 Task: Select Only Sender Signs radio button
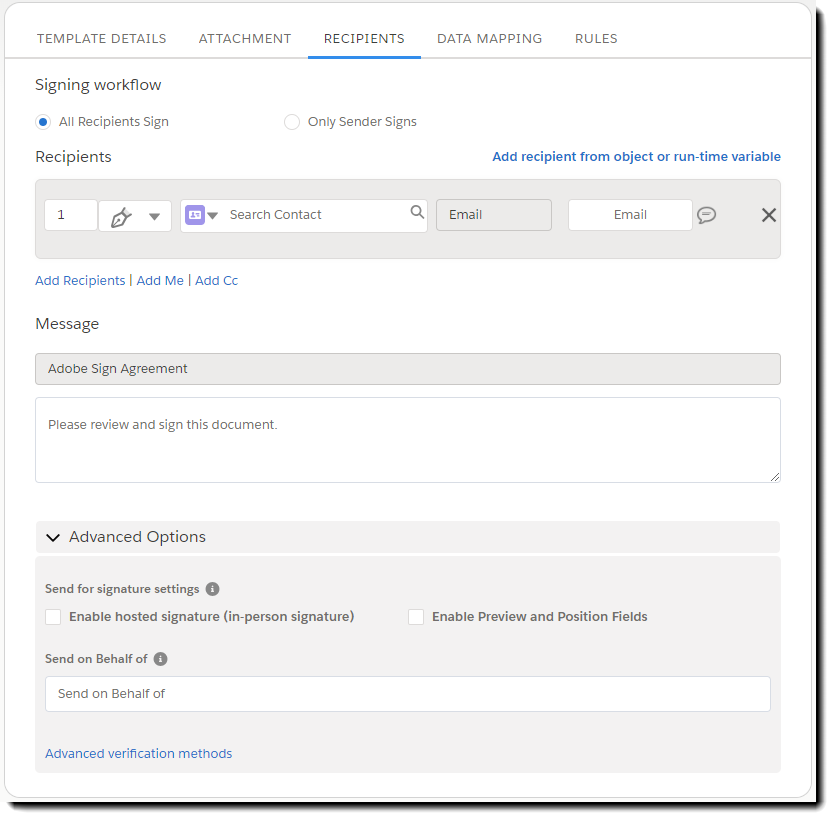(x=292, y=122)
